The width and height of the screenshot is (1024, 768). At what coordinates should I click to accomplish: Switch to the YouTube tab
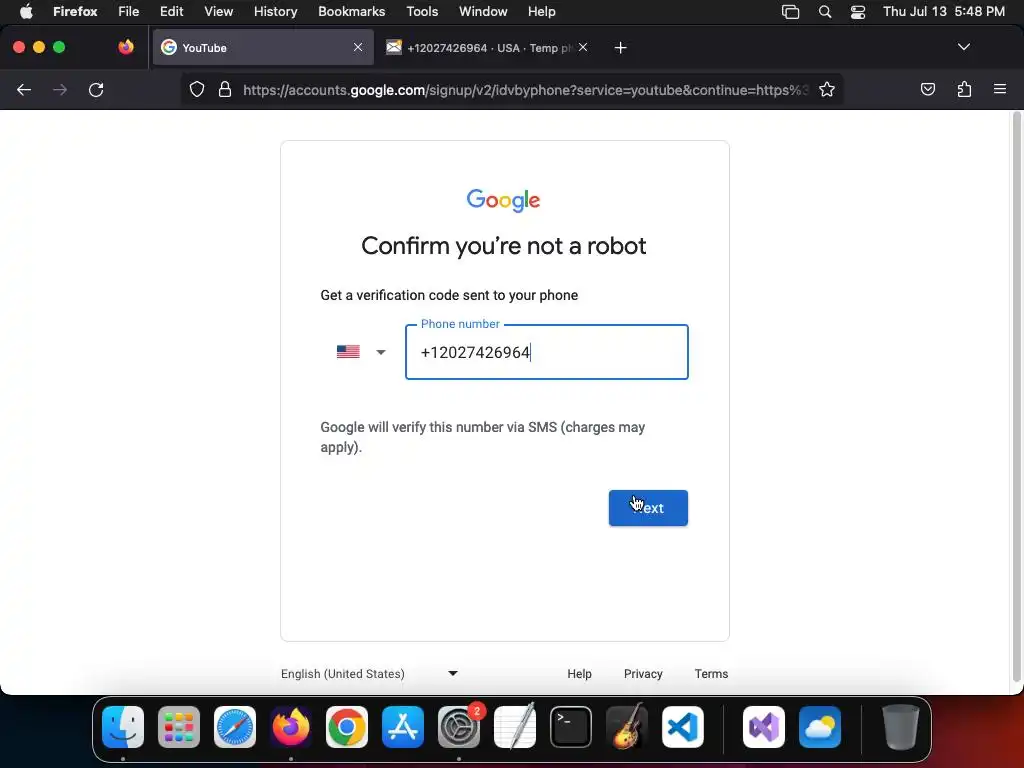coord(263,48)
